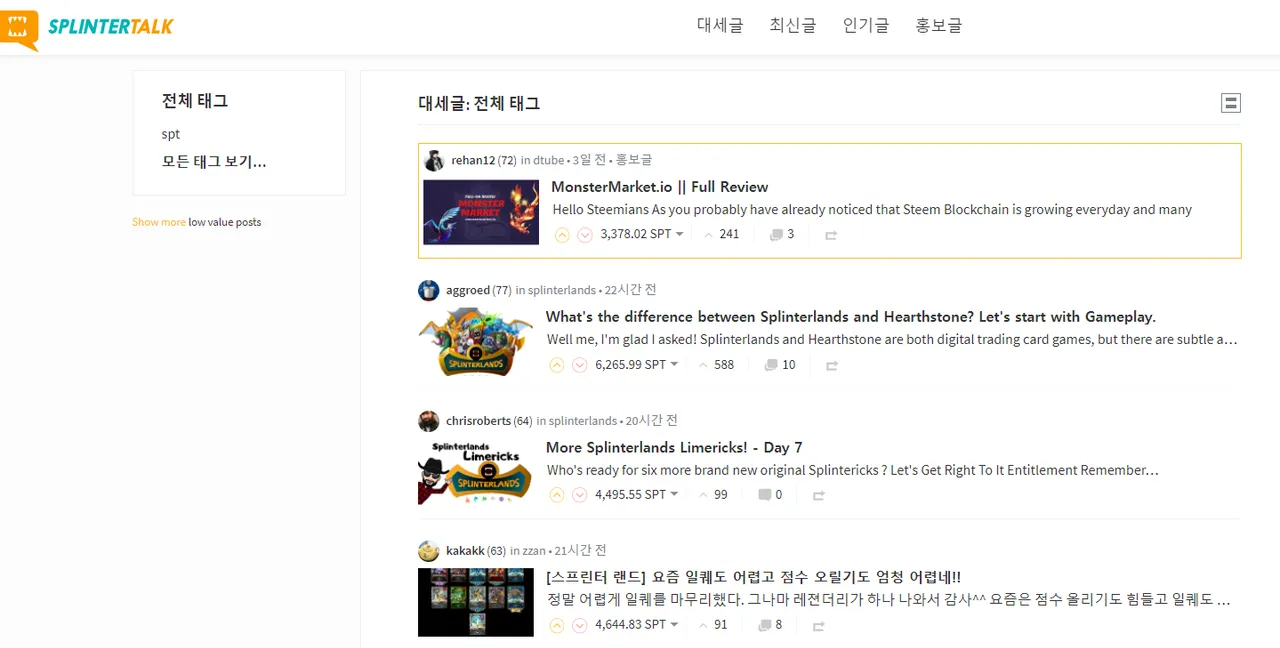Toggle the post list layout view icon

point(1231,103)
